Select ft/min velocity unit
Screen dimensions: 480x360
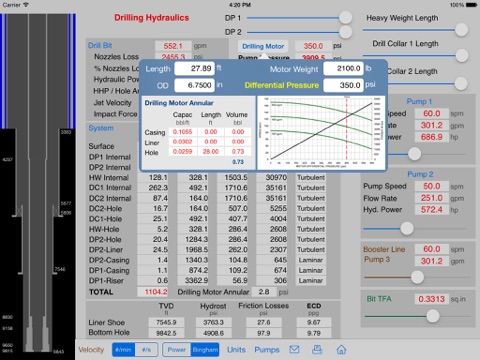124,350
